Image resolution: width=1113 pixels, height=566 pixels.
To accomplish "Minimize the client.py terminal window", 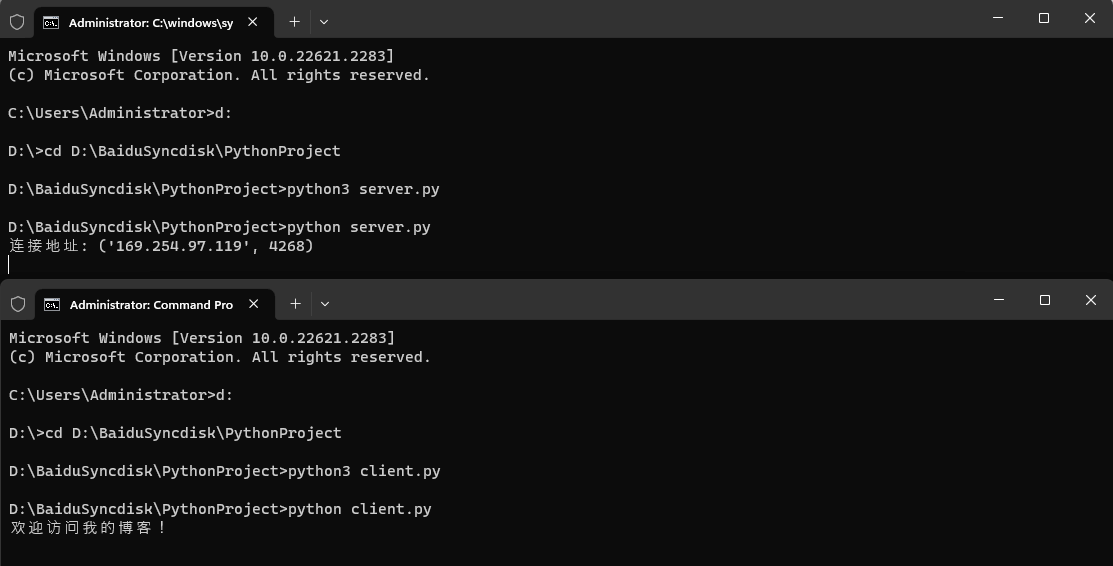I will coord(998,300).
